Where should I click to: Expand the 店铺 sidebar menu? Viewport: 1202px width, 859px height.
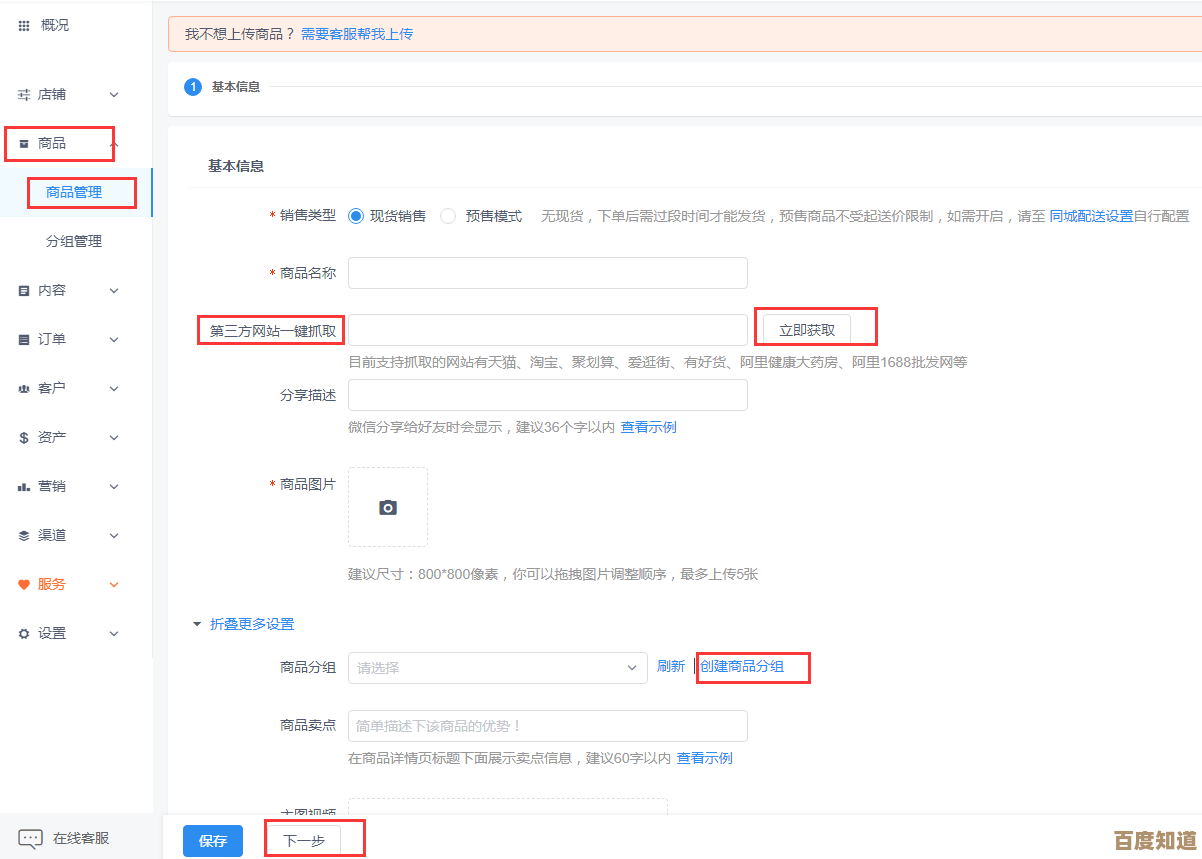(x=46, y=94)
